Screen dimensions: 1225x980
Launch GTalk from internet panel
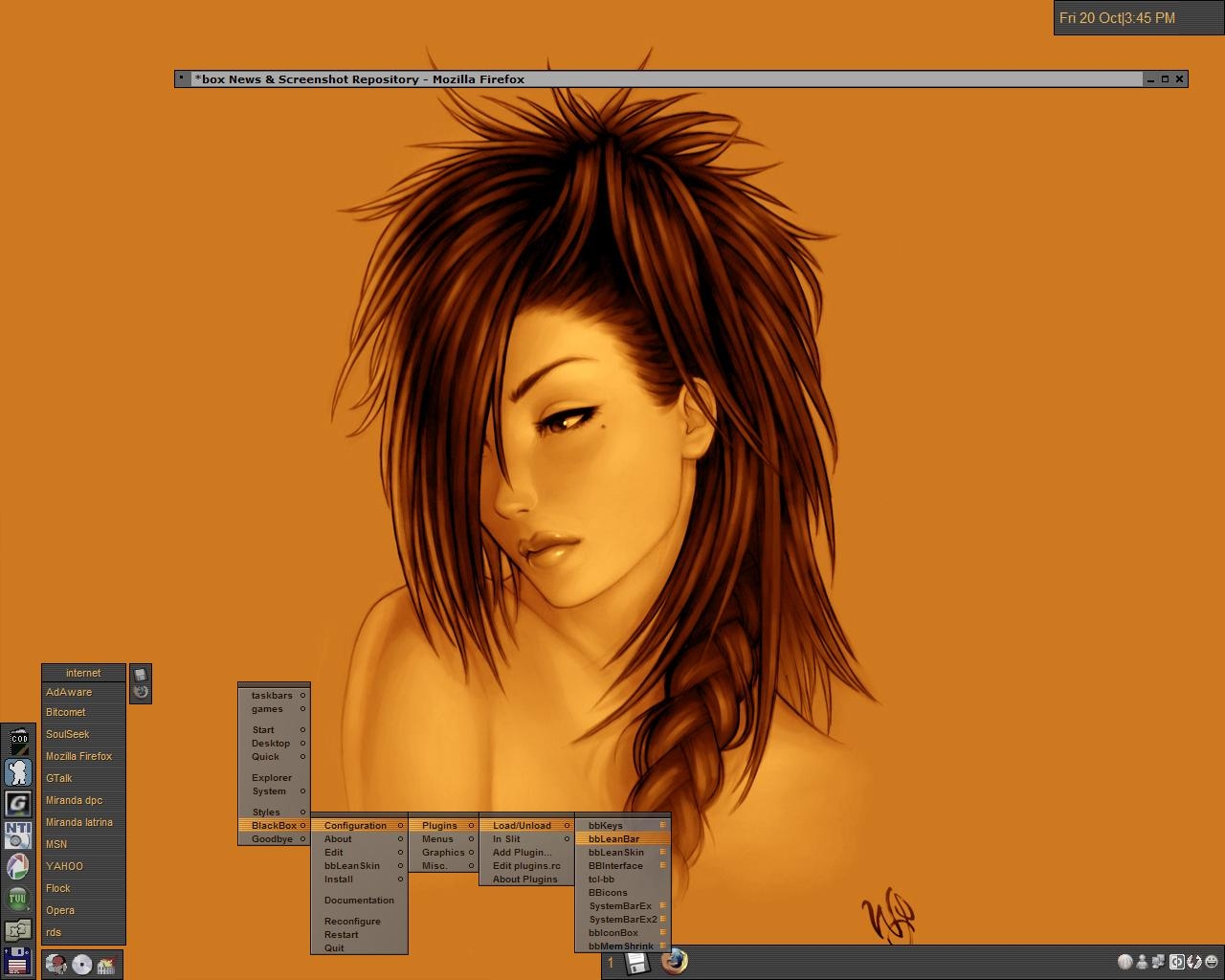tap(83, 779)
